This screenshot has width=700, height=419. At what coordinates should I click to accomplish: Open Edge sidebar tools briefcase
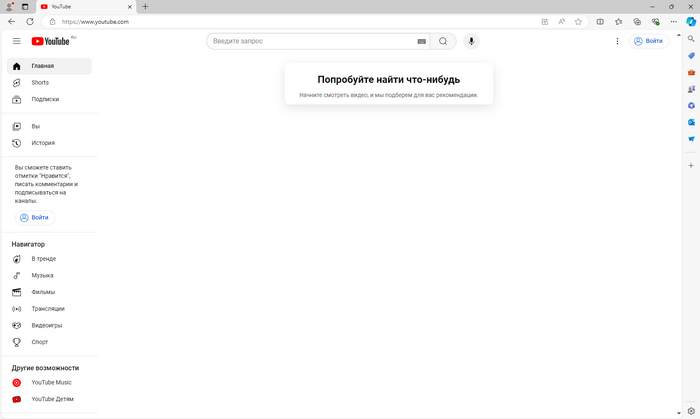(691, 72)
